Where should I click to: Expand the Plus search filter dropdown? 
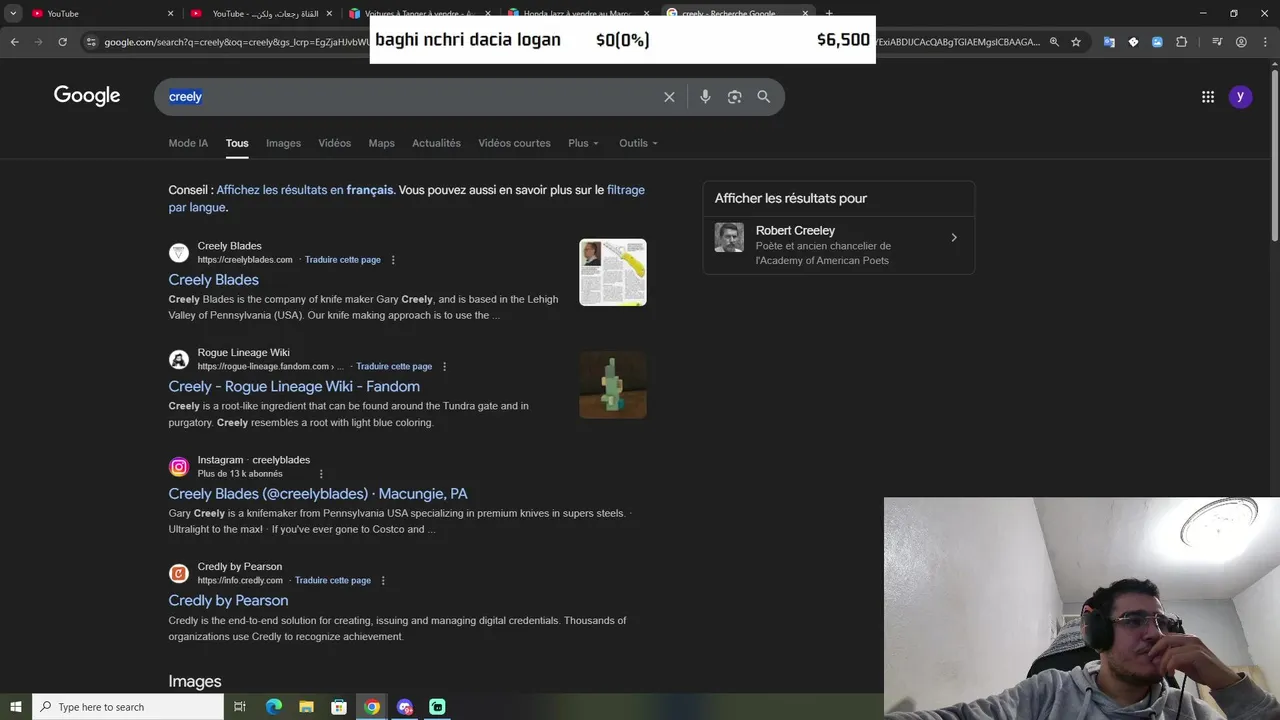tap(583, 143)
